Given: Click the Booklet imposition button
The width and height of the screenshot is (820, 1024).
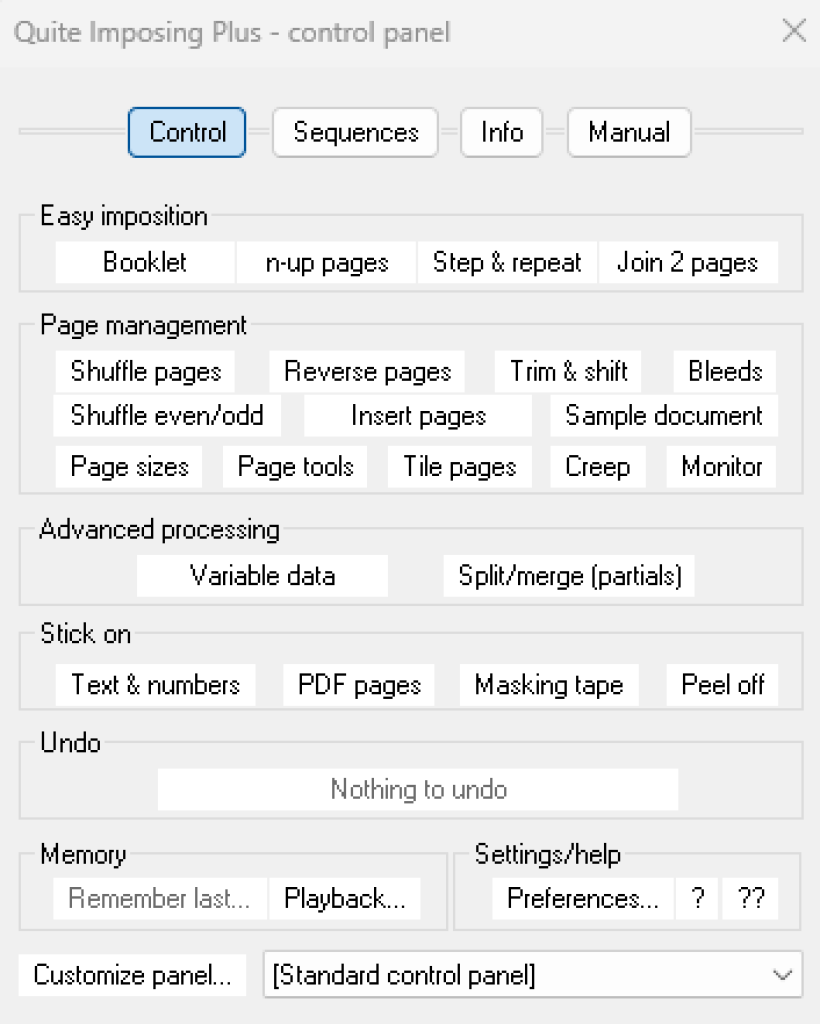Looking at the screenshot, I should [145, 263].
